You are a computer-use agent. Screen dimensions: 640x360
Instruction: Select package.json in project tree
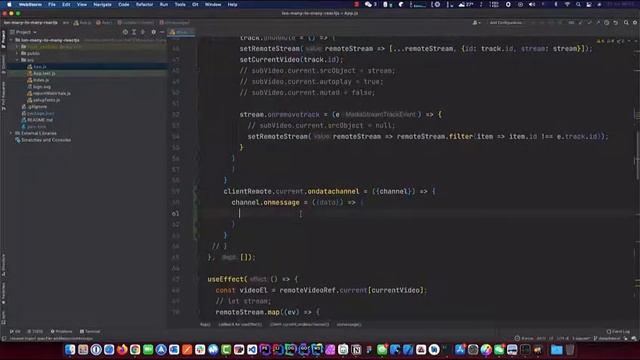pyautogui.click(x=40, y=113)
